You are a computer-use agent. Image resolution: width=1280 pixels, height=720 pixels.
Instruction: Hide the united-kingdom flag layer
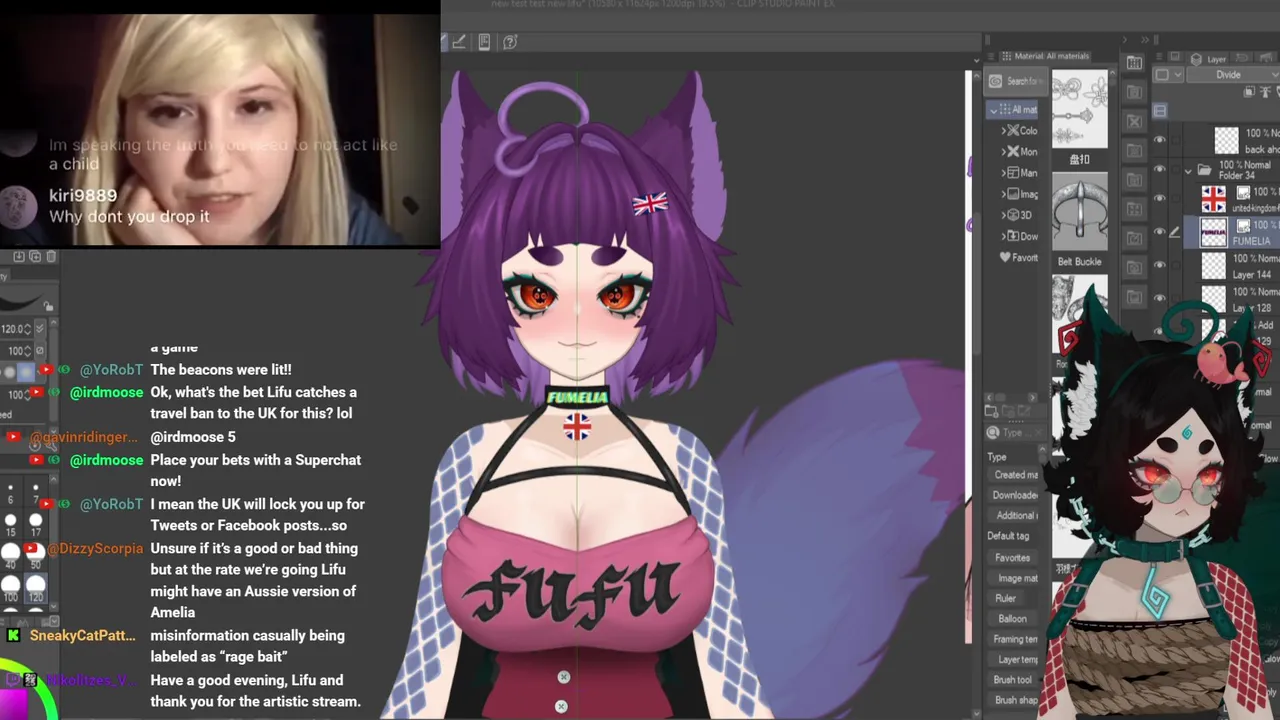point(1159,199)
